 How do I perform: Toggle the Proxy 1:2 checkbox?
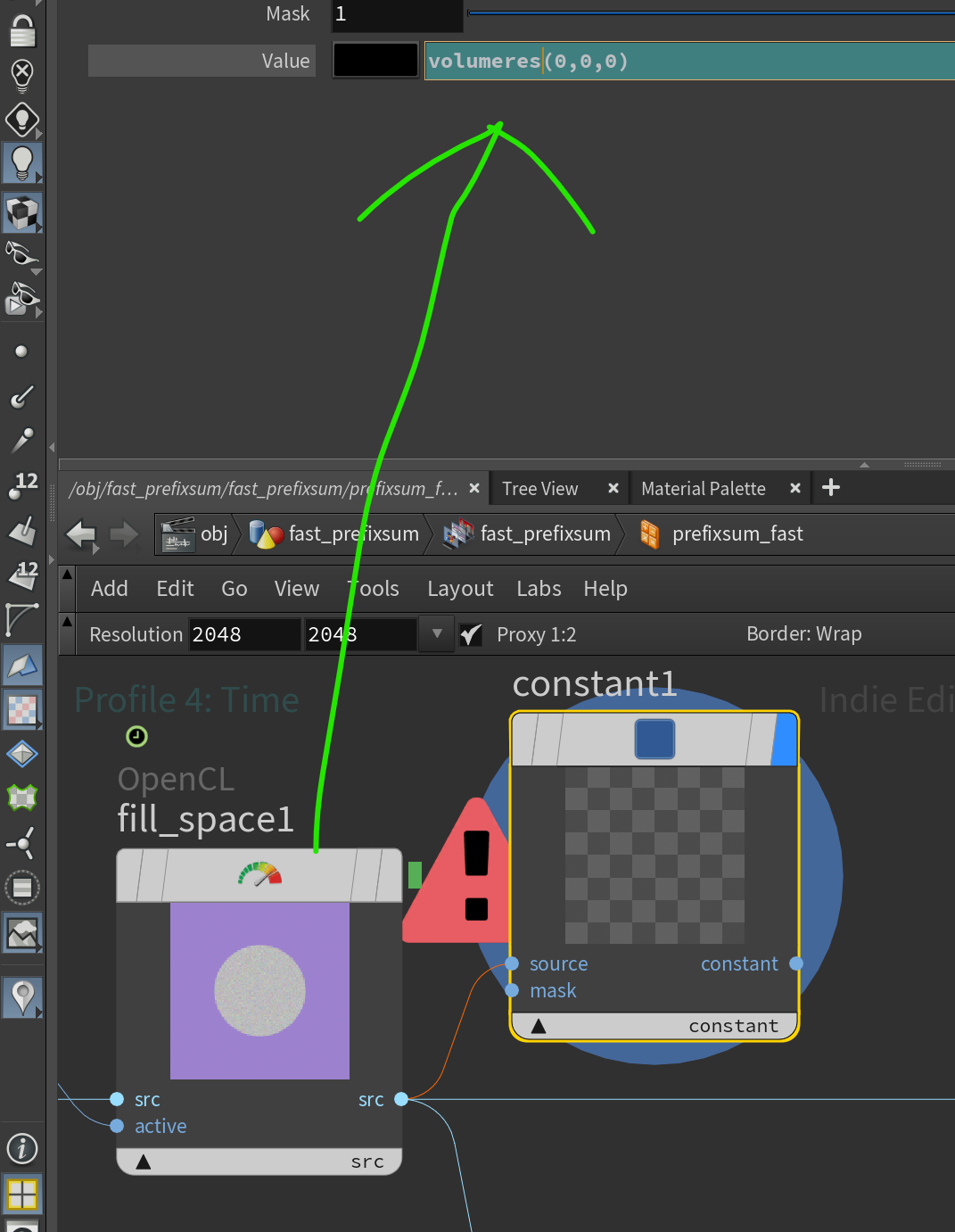471,634
